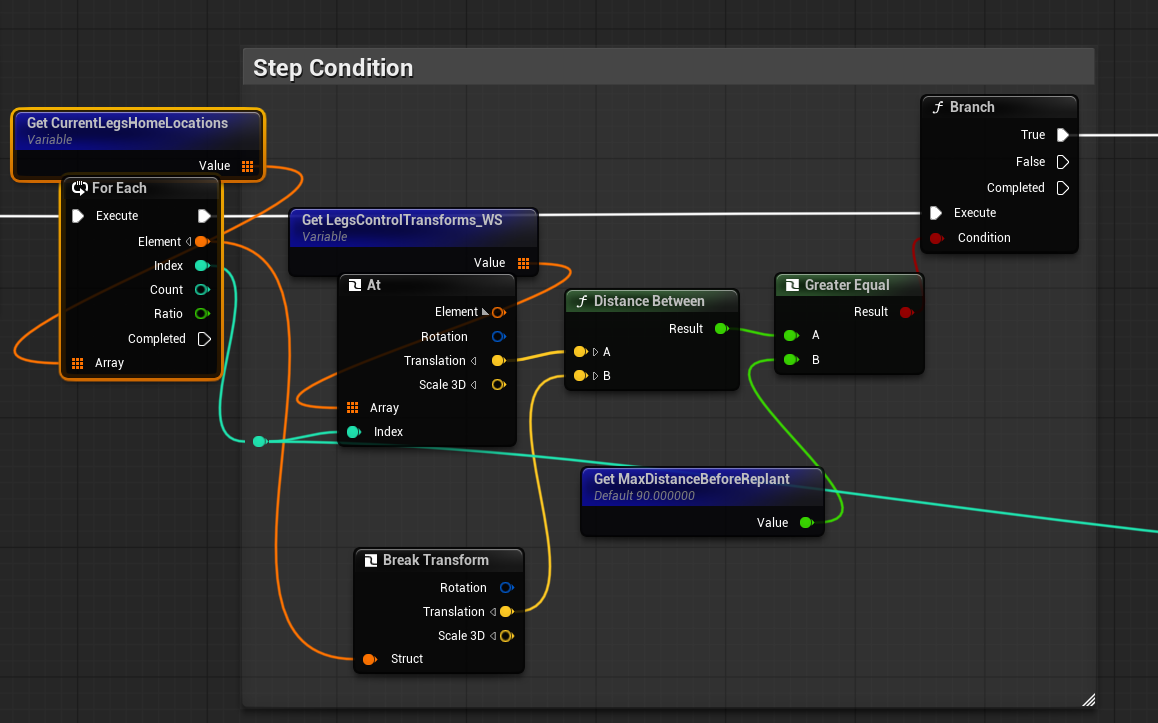
Task: Click the For Each Index output pin
Action: (202, 265)
